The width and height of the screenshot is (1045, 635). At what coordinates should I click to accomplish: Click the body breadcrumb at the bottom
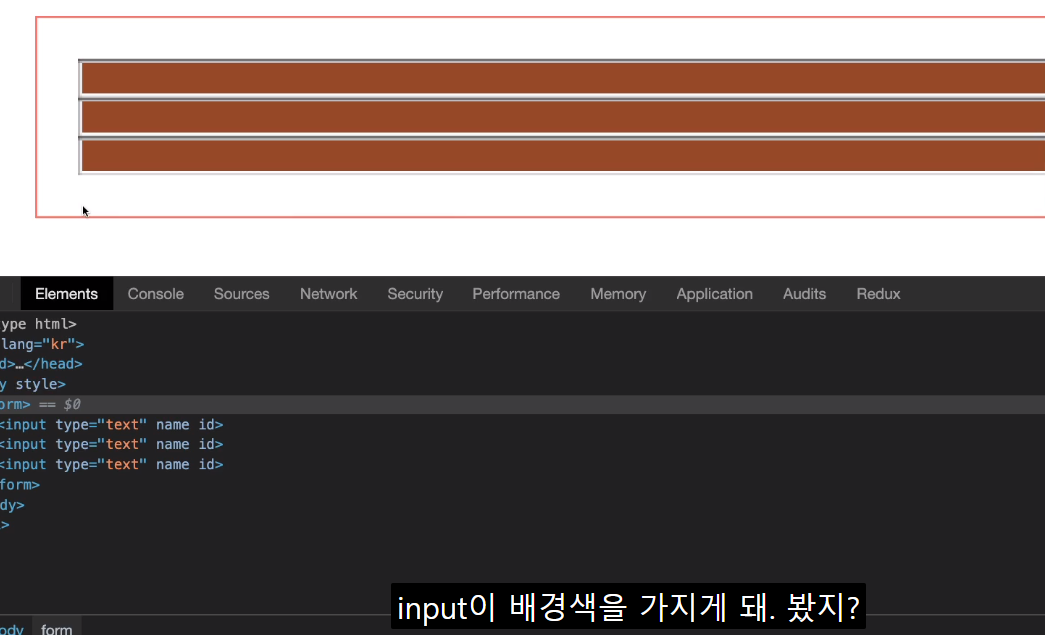(12, 628)
